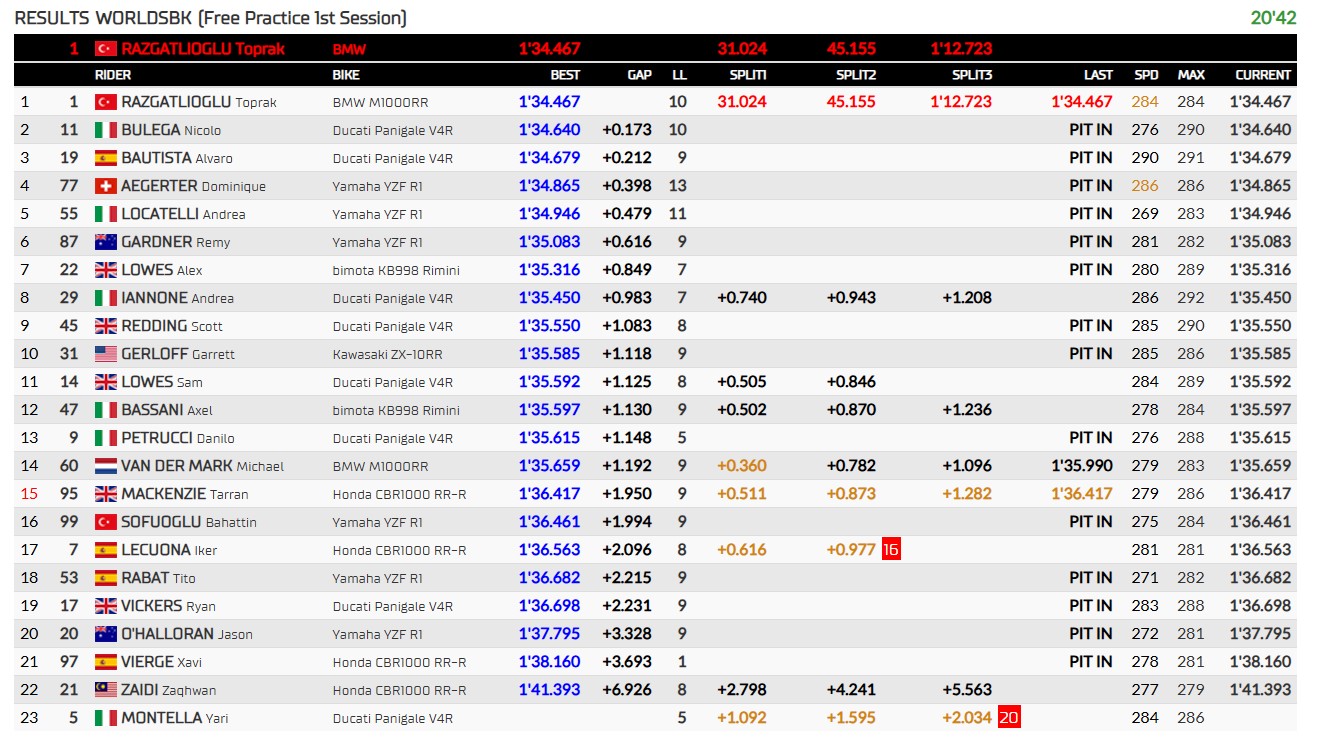Click the Spanish flag next to LECUONA Iker
Screen dimensions: 1318x755
tap(106, 550)
